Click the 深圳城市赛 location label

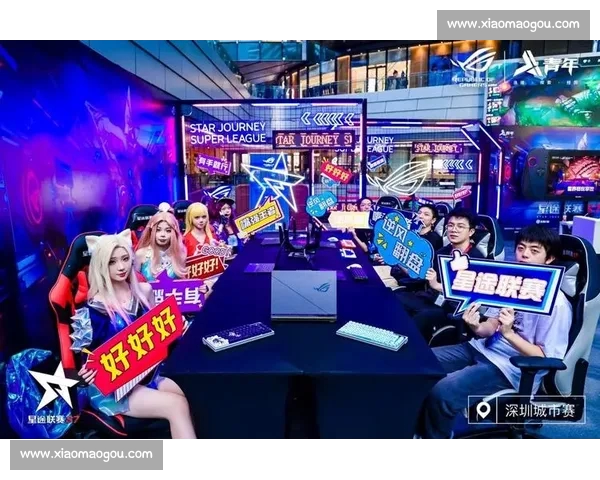530,410
